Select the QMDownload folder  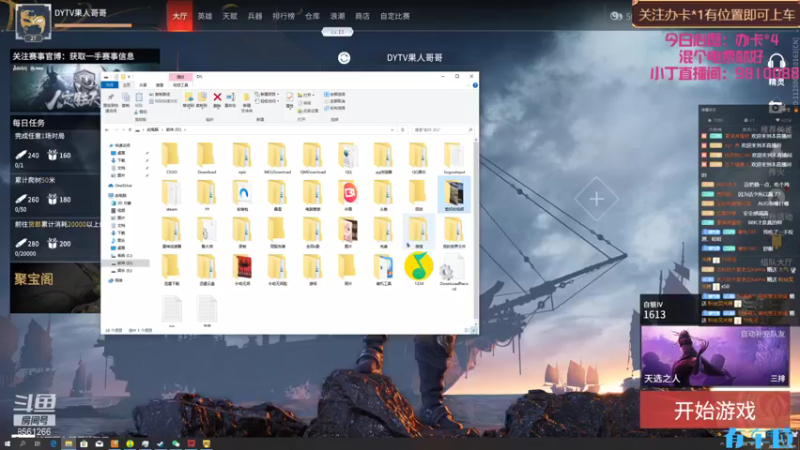click(313, 158)
